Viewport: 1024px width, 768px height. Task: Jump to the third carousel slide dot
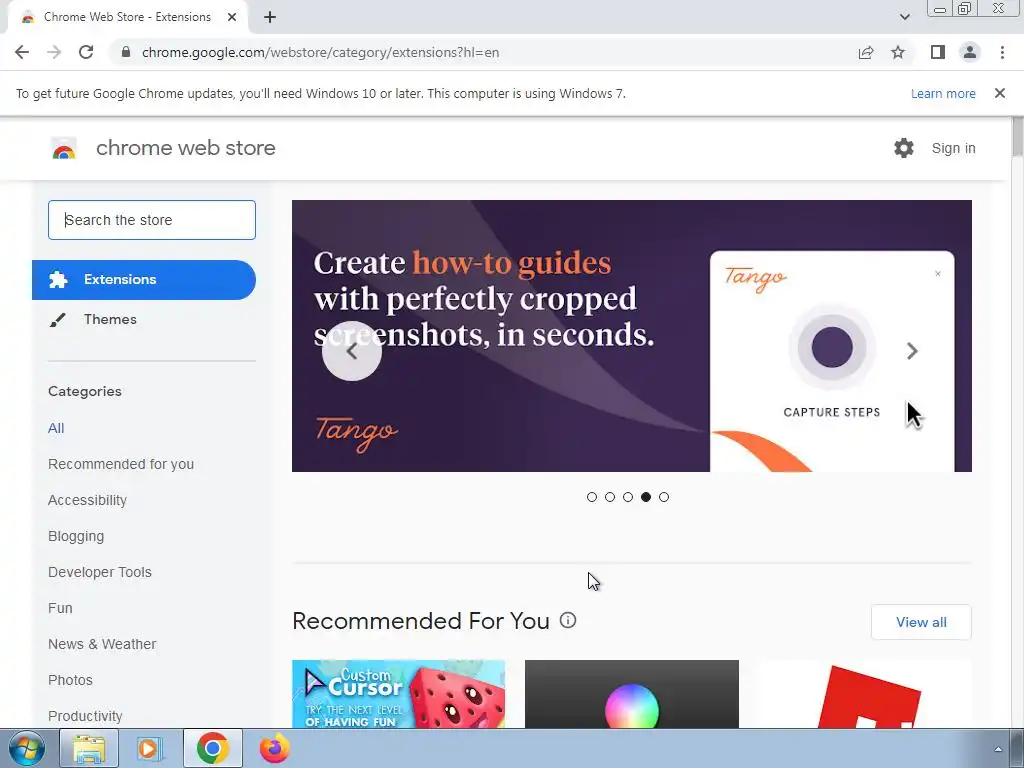[x=628, y=497]
